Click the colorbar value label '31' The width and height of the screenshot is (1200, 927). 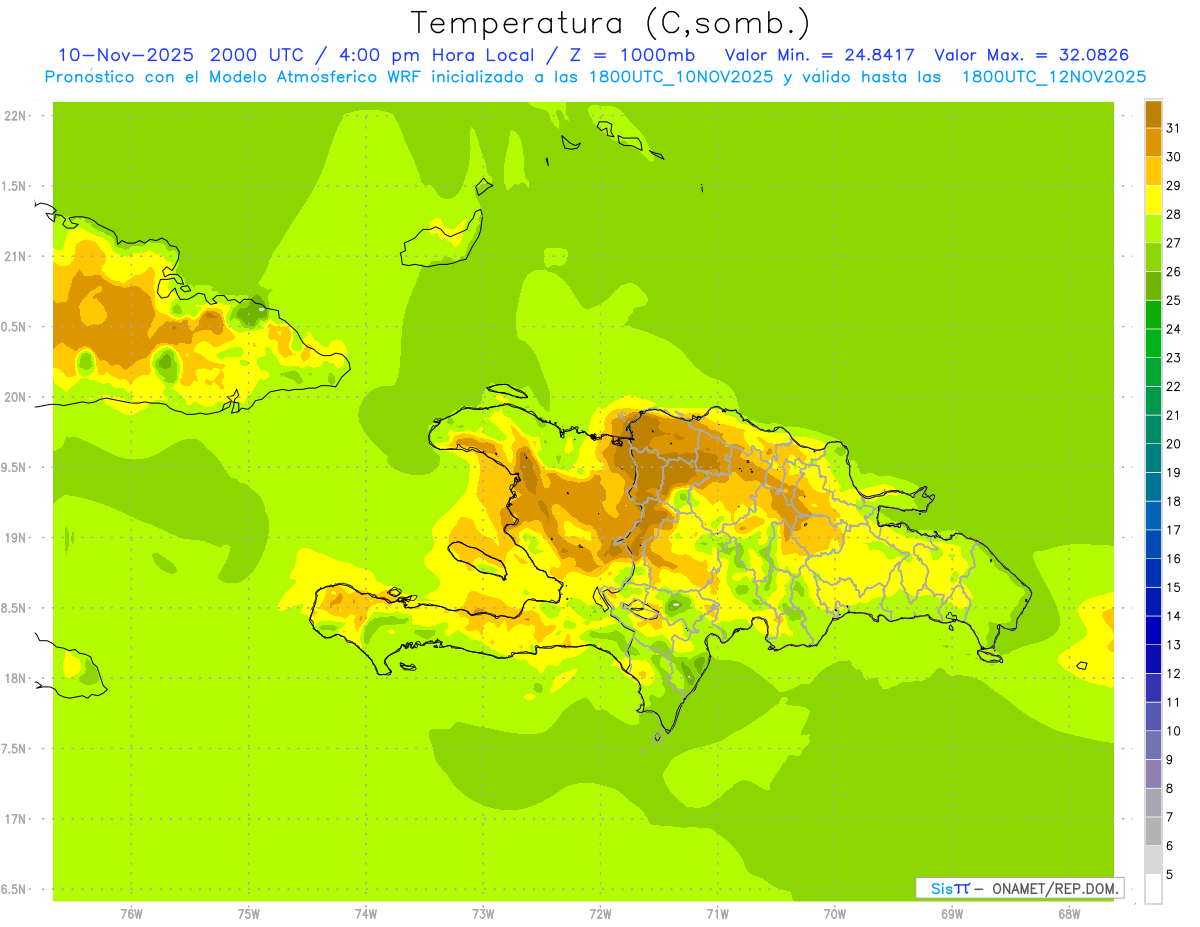(x=1174, y=128)
